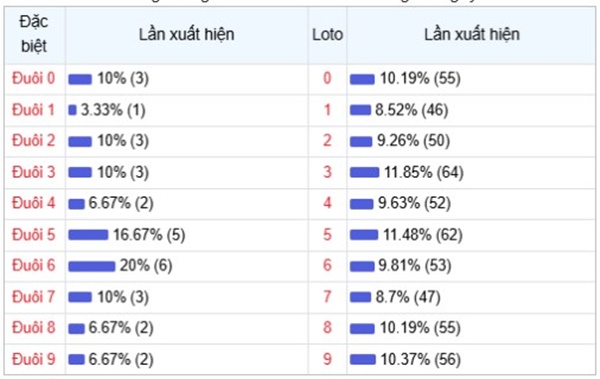Select Loto number 3
The width and height of the screenshot is (600, 379).
(x=327, y=172)
